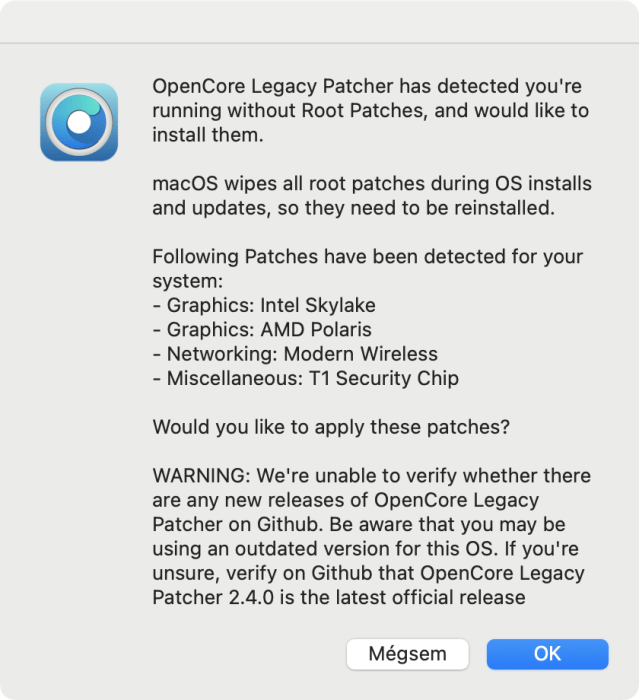Click the "unsure, verify on Github" line
The height and width of the screenshot is (700, 639).
click(368, 573)
